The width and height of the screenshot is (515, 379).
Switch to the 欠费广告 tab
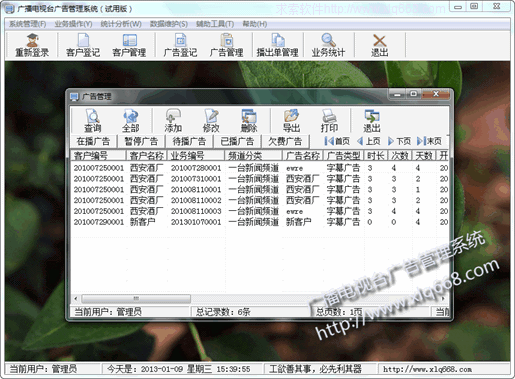click(x=285, y=141)
